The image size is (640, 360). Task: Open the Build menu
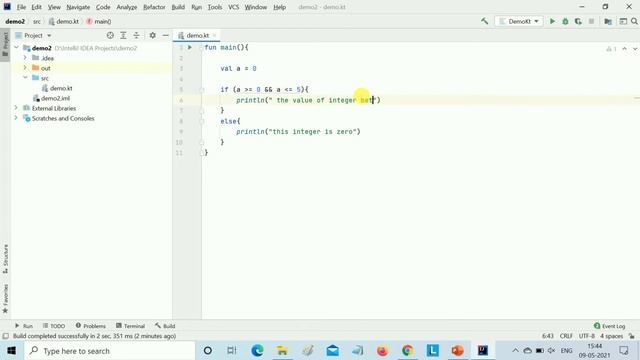(x=178, y=7)
